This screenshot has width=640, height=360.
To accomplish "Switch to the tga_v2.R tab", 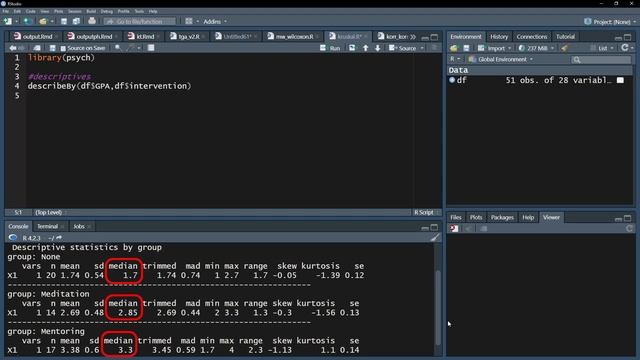I will (x=187, y=37).
